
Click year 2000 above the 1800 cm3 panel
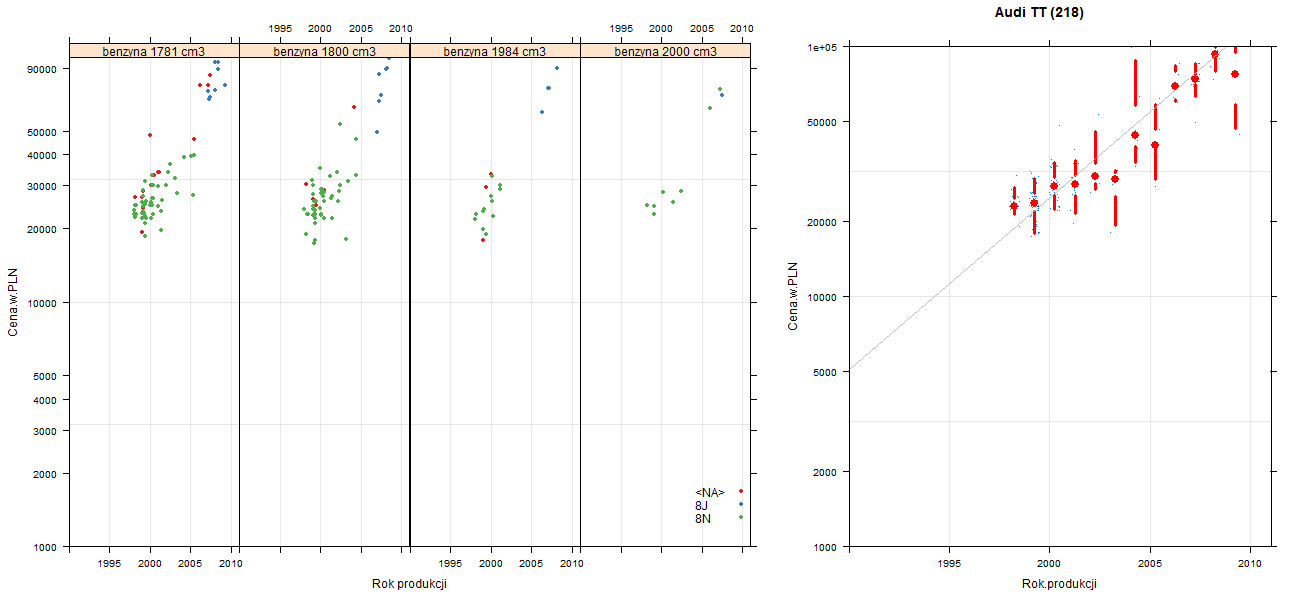coord(321,29)
